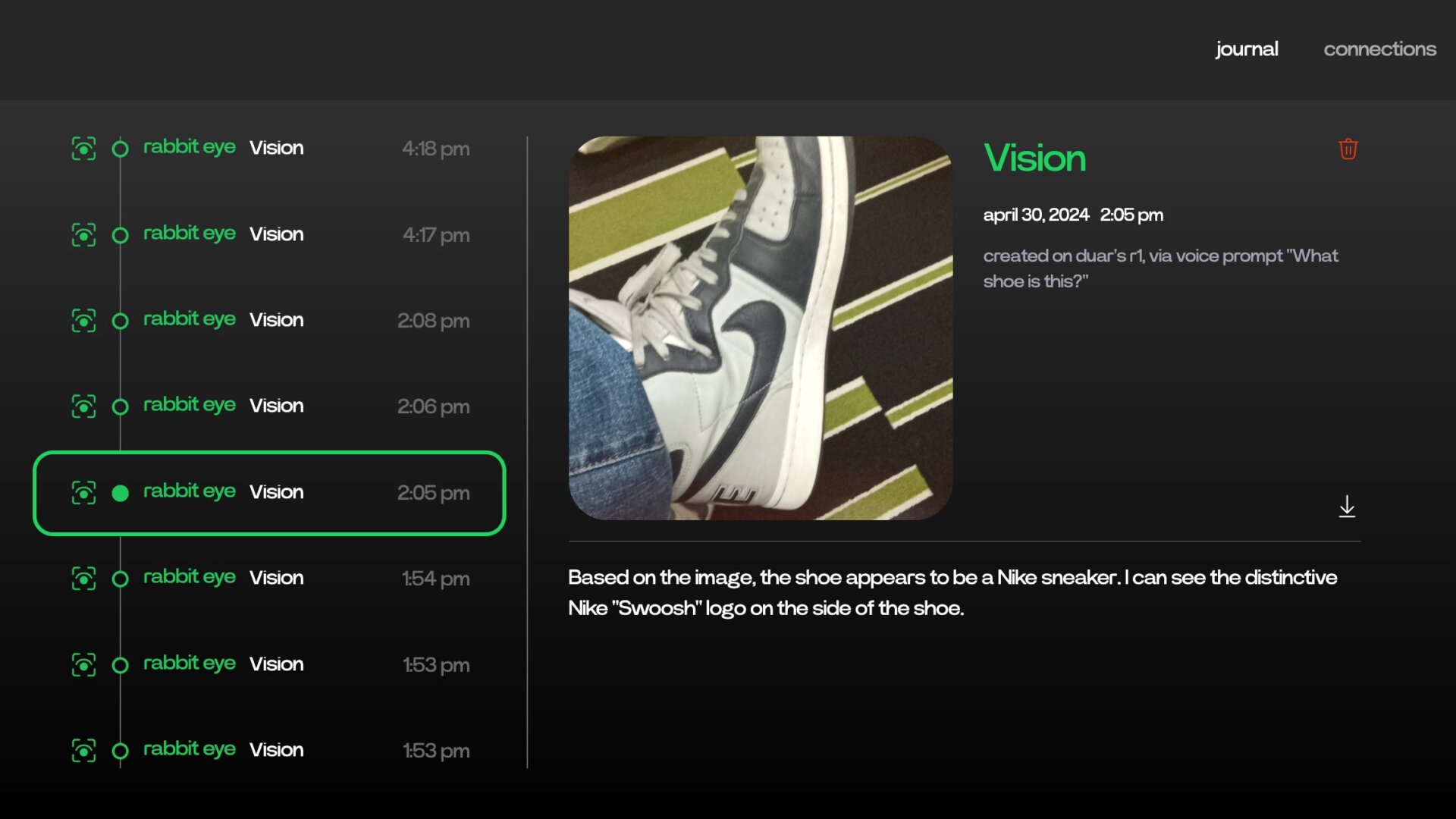
Task: Click the hollow timeline circle beside the 1:54 pm entry
Action: [121, 579]
